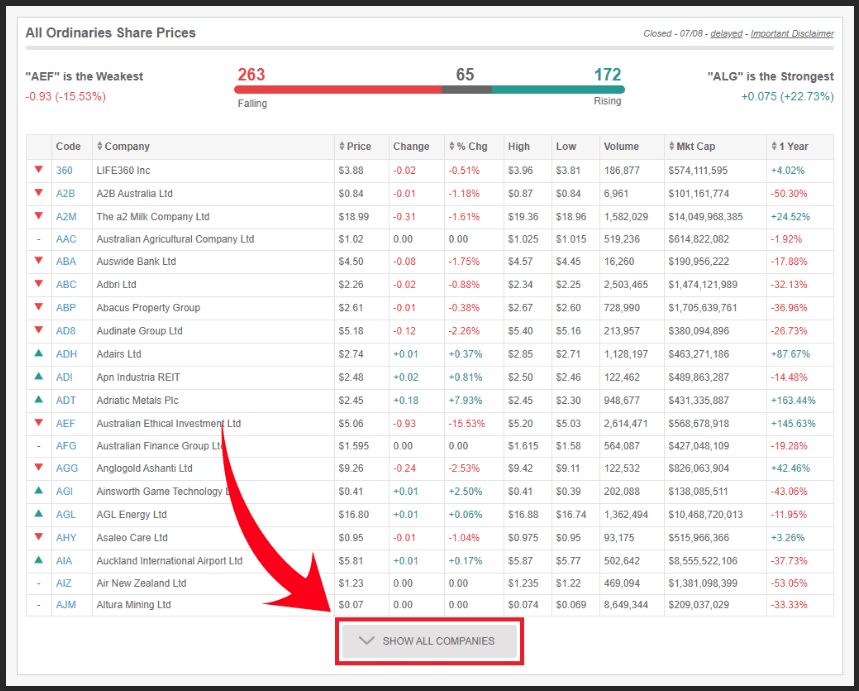This screenshot has height=691, width=859.
Task: Click the Volume column header
Action: (x=621, y=146)
